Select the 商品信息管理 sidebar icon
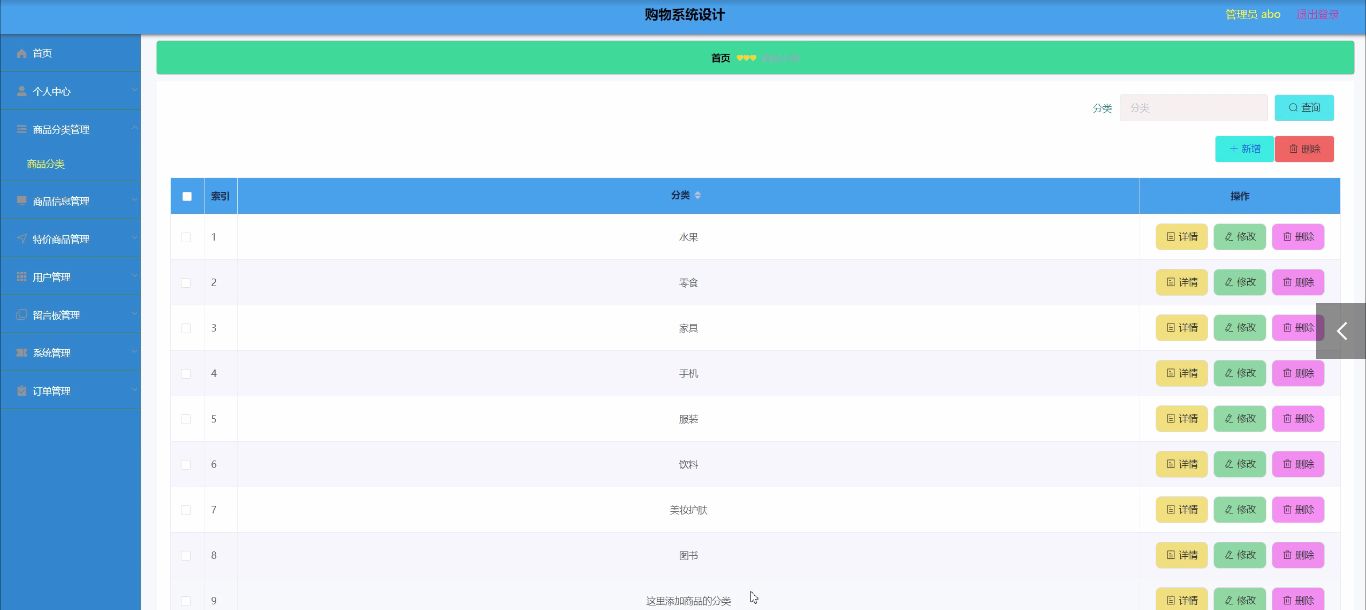The height and width of the screenshot is (610, 1366). tap(20, 200)
